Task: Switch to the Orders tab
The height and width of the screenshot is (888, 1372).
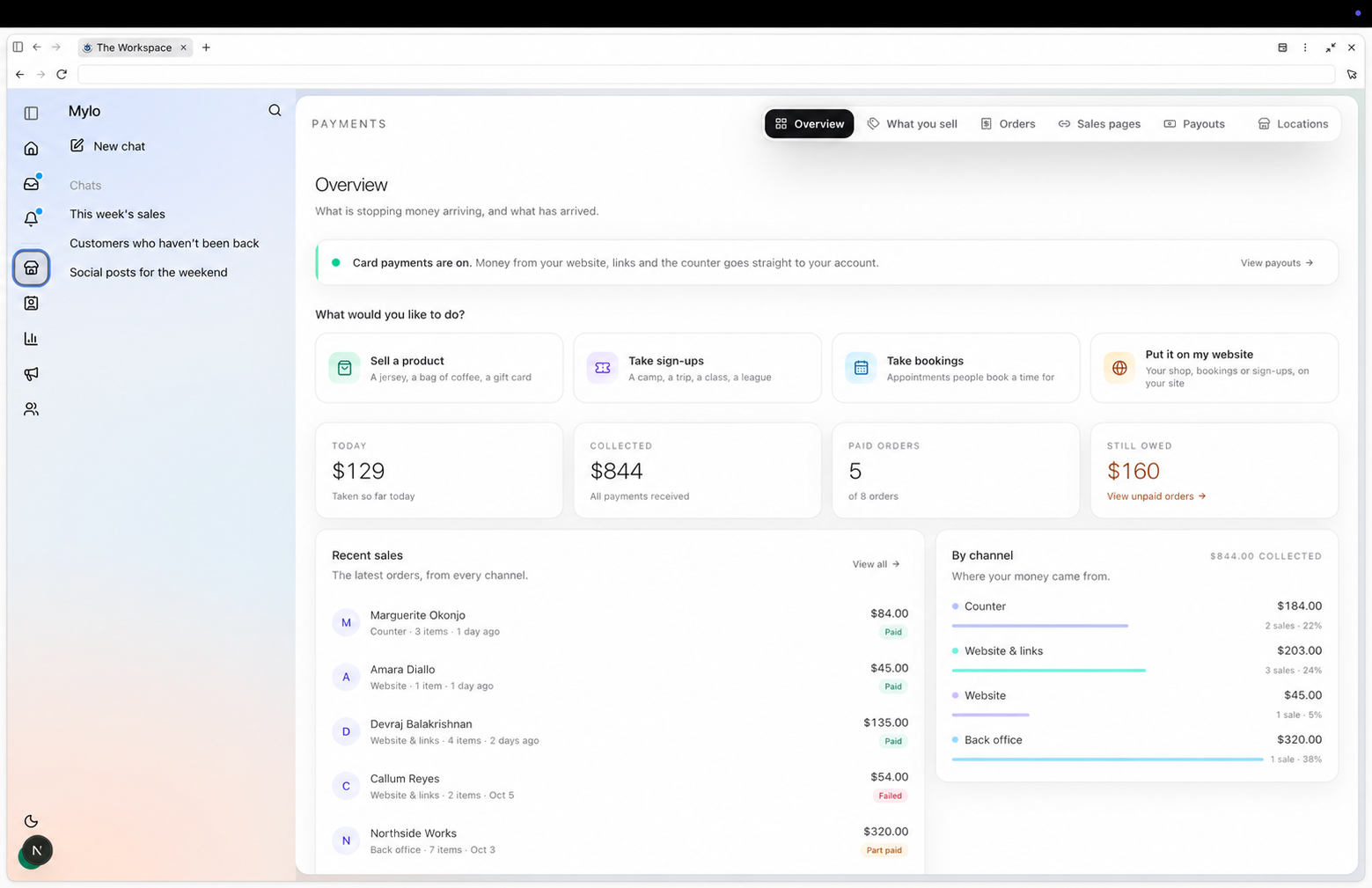Action: (x=1008, y=123)
